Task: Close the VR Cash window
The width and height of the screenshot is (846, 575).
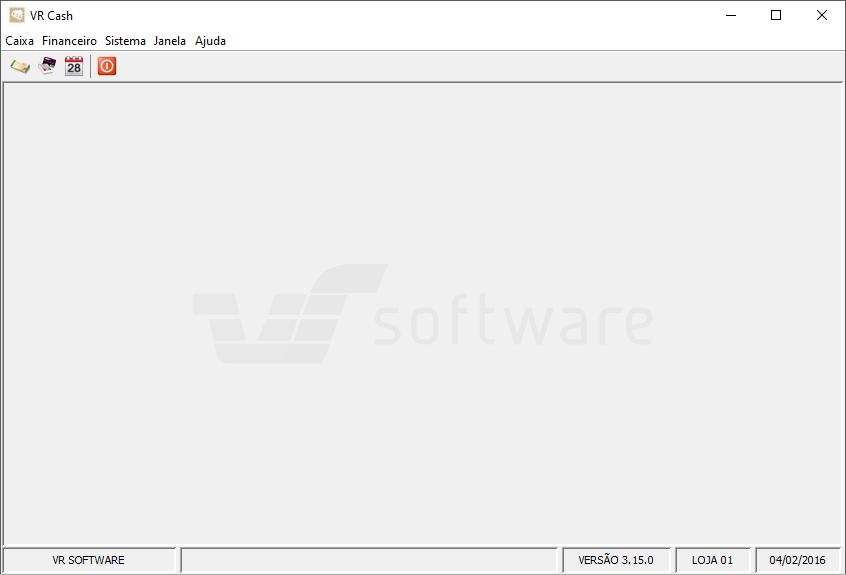Action: pyautogui.click(x=822, y=15)
